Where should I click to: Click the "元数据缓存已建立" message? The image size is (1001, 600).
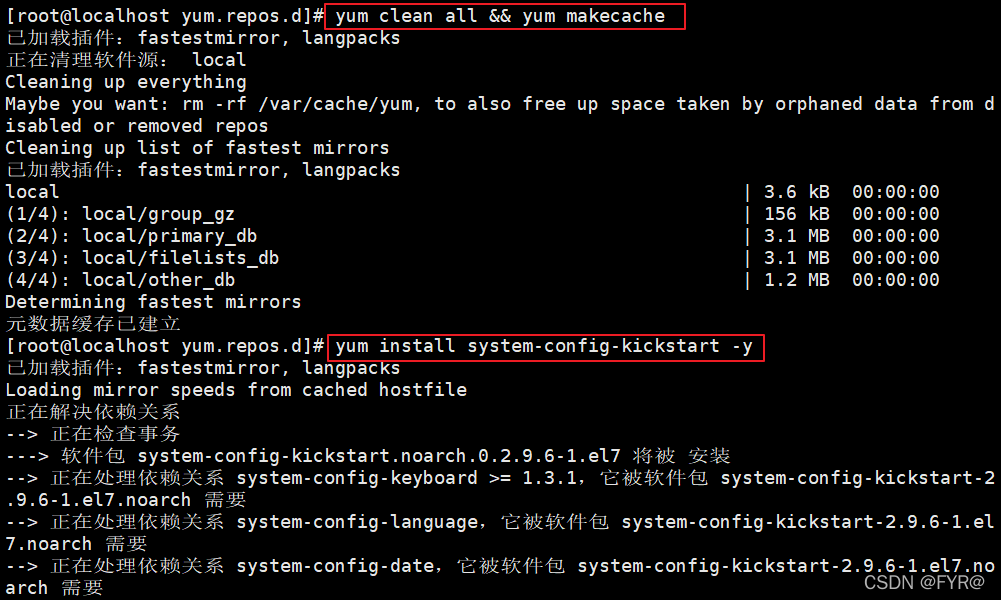coord(93,324)
